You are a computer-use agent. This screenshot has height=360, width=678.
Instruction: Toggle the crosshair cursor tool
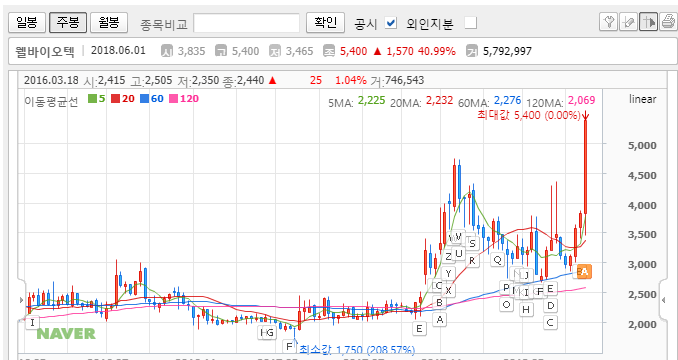click(x=648, y=22)
